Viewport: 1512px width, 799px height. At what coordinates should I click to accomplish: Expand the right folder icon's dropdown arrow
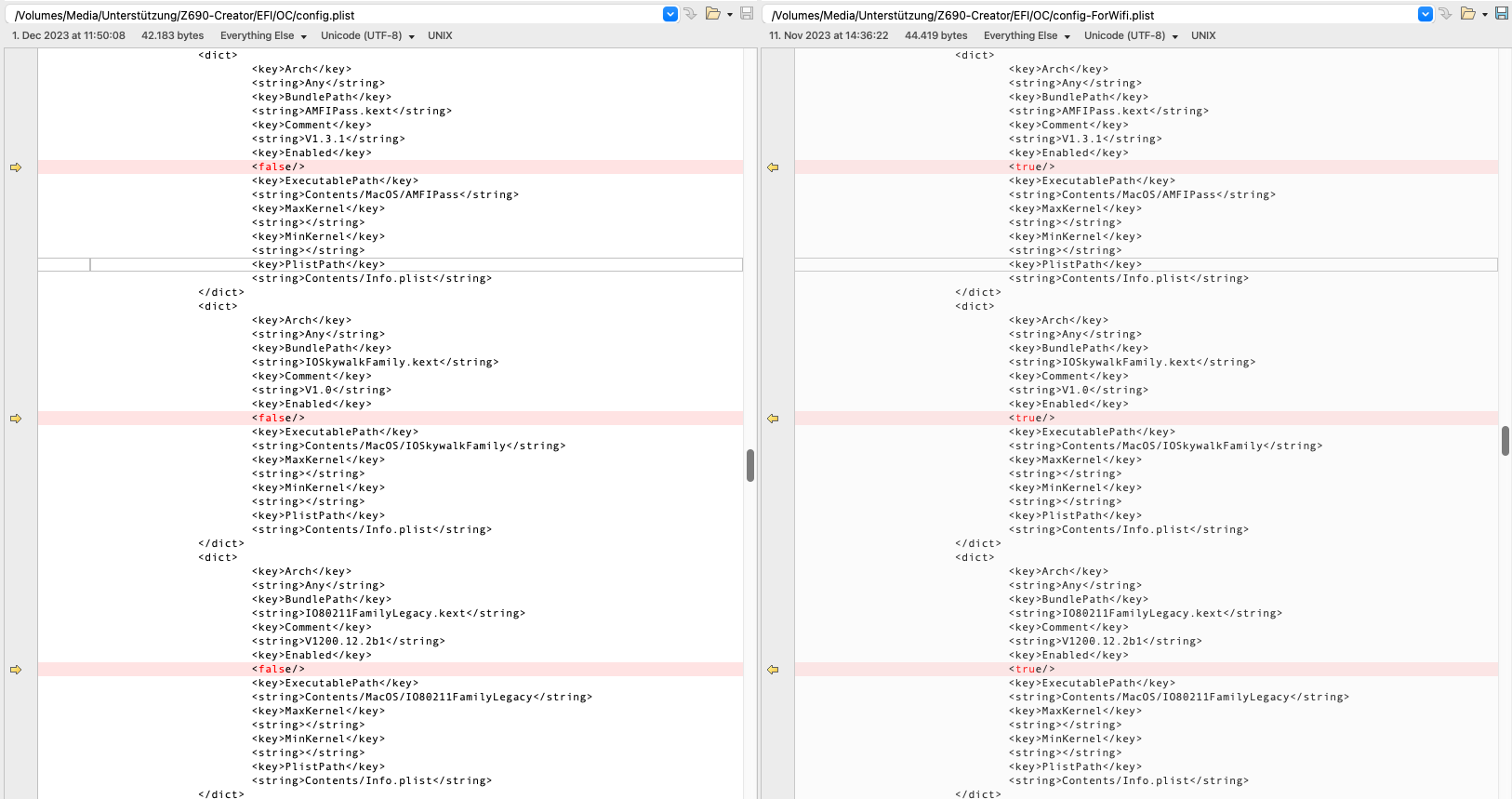click(1485, 15)
